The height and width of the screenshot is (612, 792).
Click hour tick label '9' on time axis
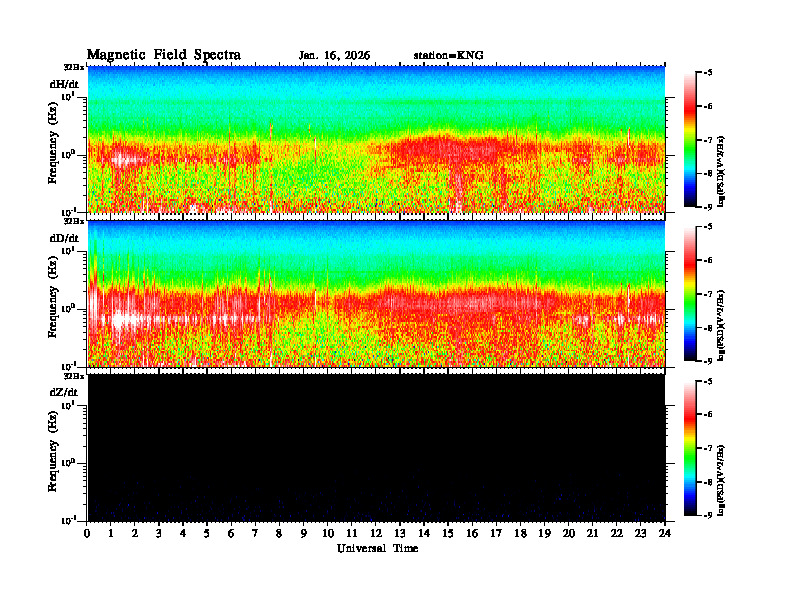pyautogui.click(x=304, y=534)
